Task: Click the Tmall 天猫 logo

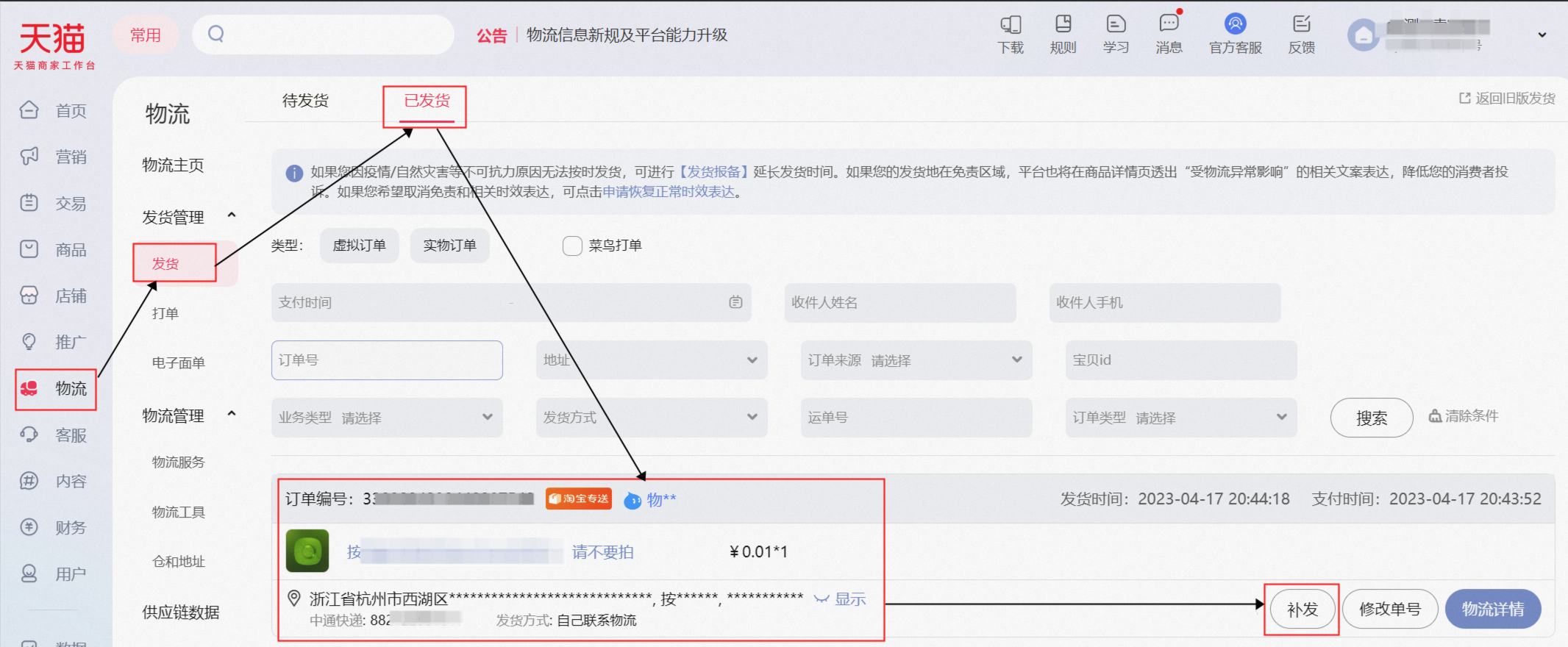Action: tap(53, 46)
